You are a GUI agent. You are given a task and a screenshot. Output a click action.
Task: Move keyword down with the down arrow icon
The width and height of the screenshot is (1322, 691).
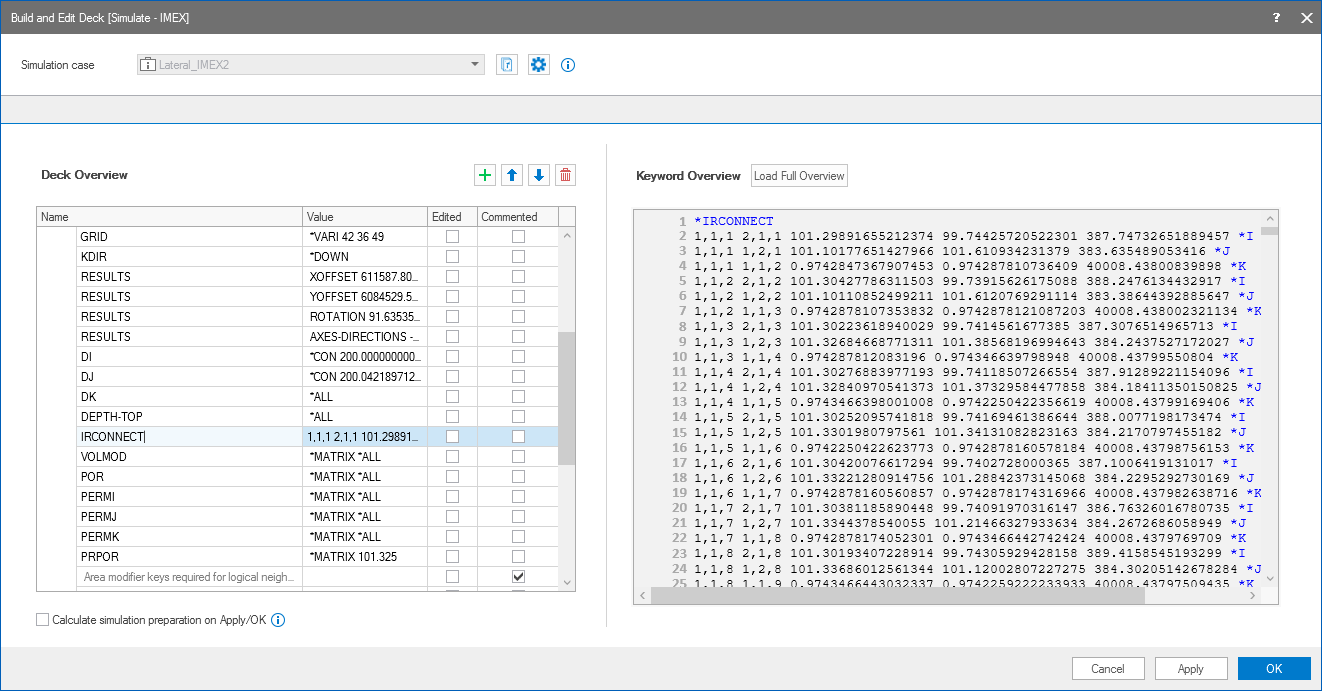coord(539,175)
